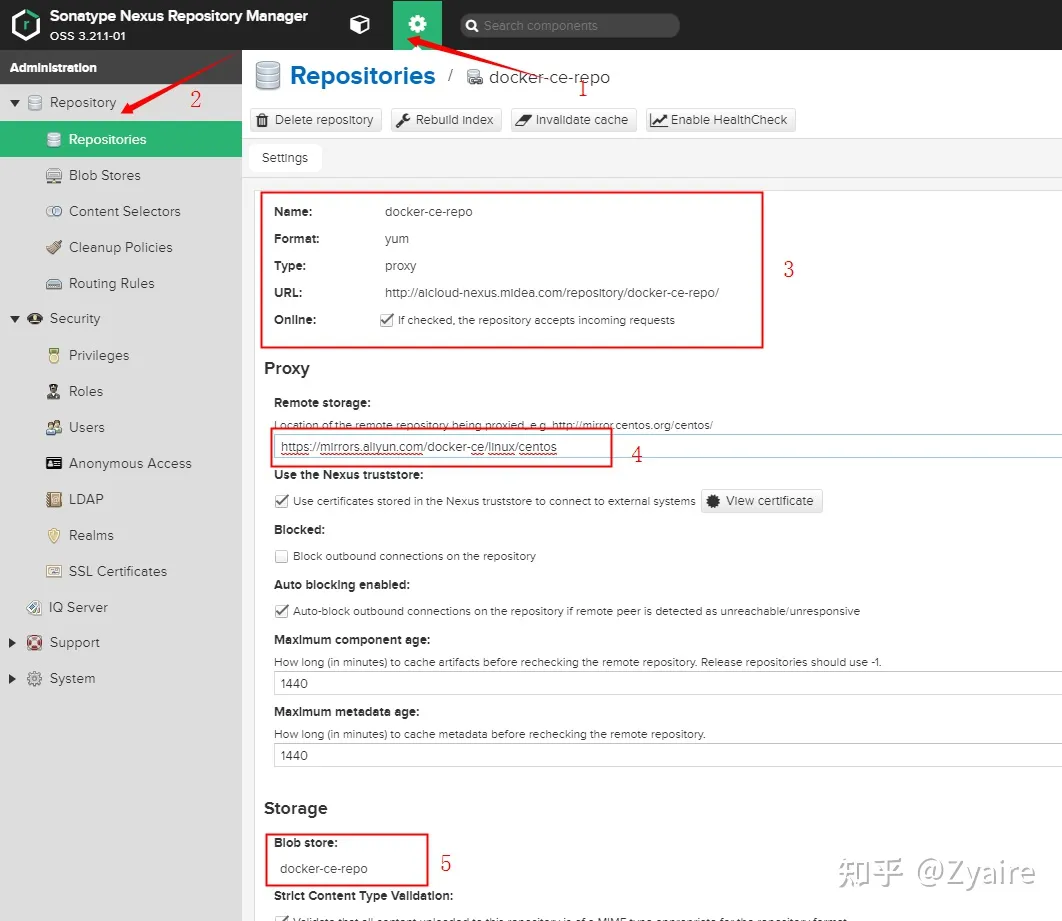Open the Browse cube icon in header
The image size is (1062, 921).
[360, 24]
